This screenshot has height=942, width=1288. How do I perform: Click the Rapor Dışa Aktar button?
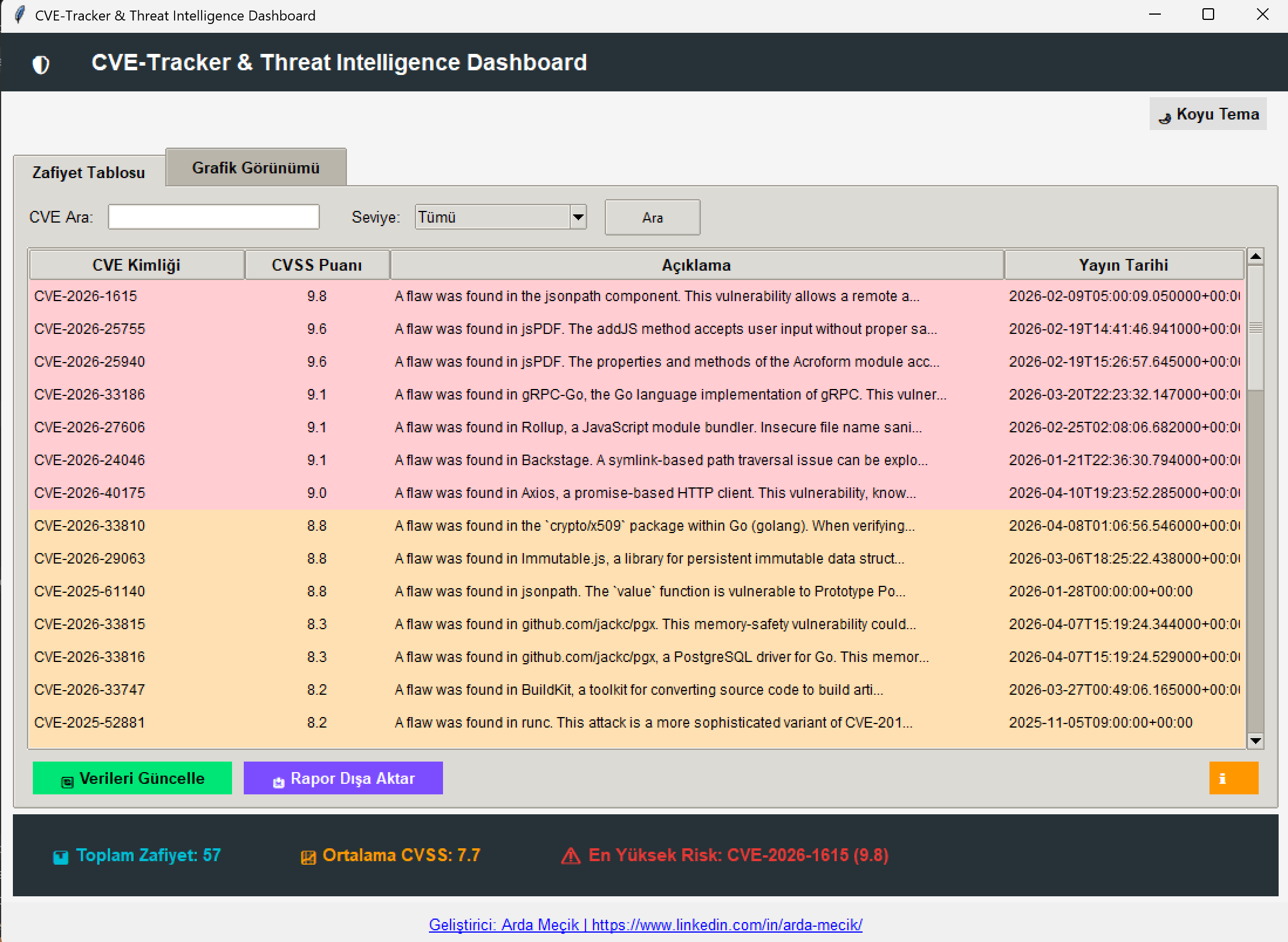pos(343,778)
